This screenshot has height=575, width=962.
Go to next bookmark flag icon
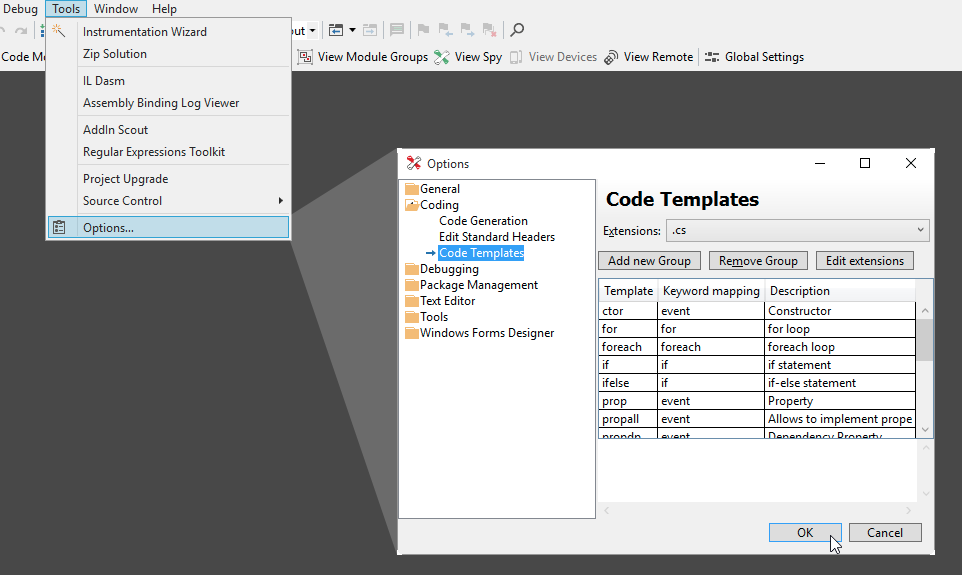[467, 29]
